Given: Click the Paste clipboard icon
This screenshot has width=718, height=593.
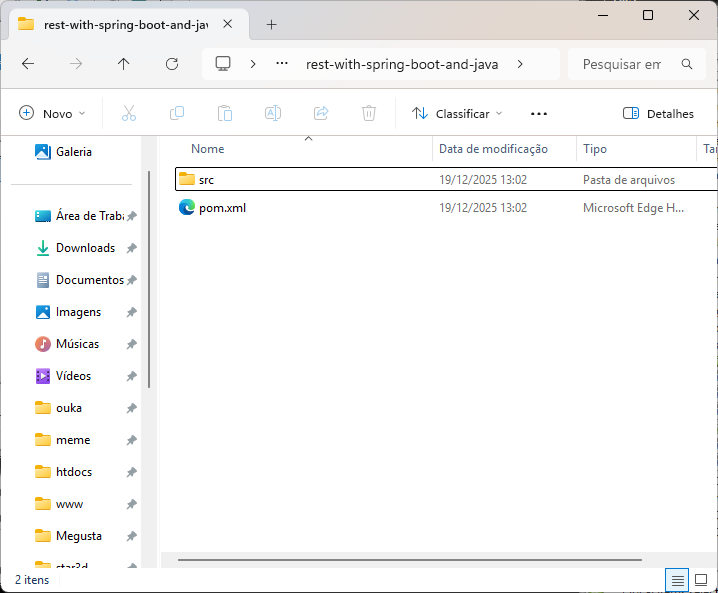Looking at the screenshot, I should point(225,114).
